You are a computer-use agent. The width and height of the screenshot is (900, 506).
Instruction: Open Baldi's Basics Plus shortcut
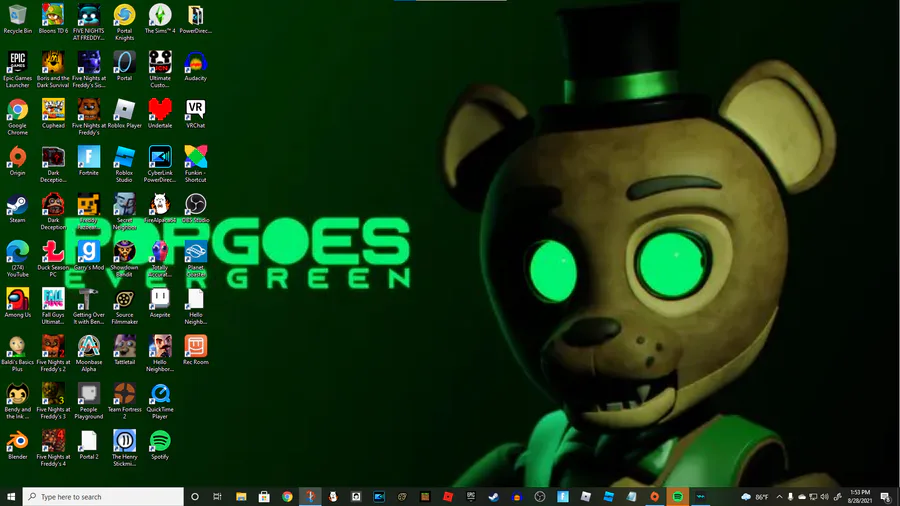pos(18,354)
